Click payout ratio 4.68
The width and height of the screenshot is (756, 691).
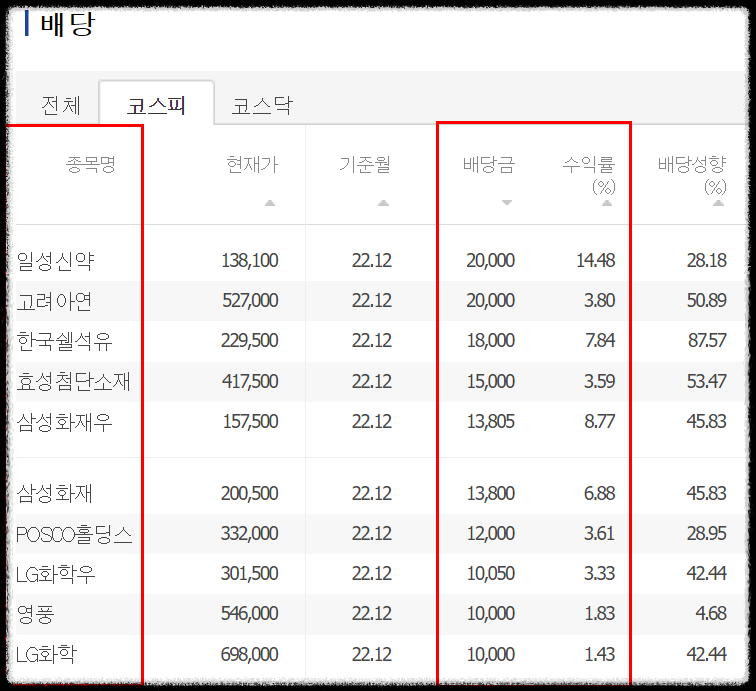[711, 614]
